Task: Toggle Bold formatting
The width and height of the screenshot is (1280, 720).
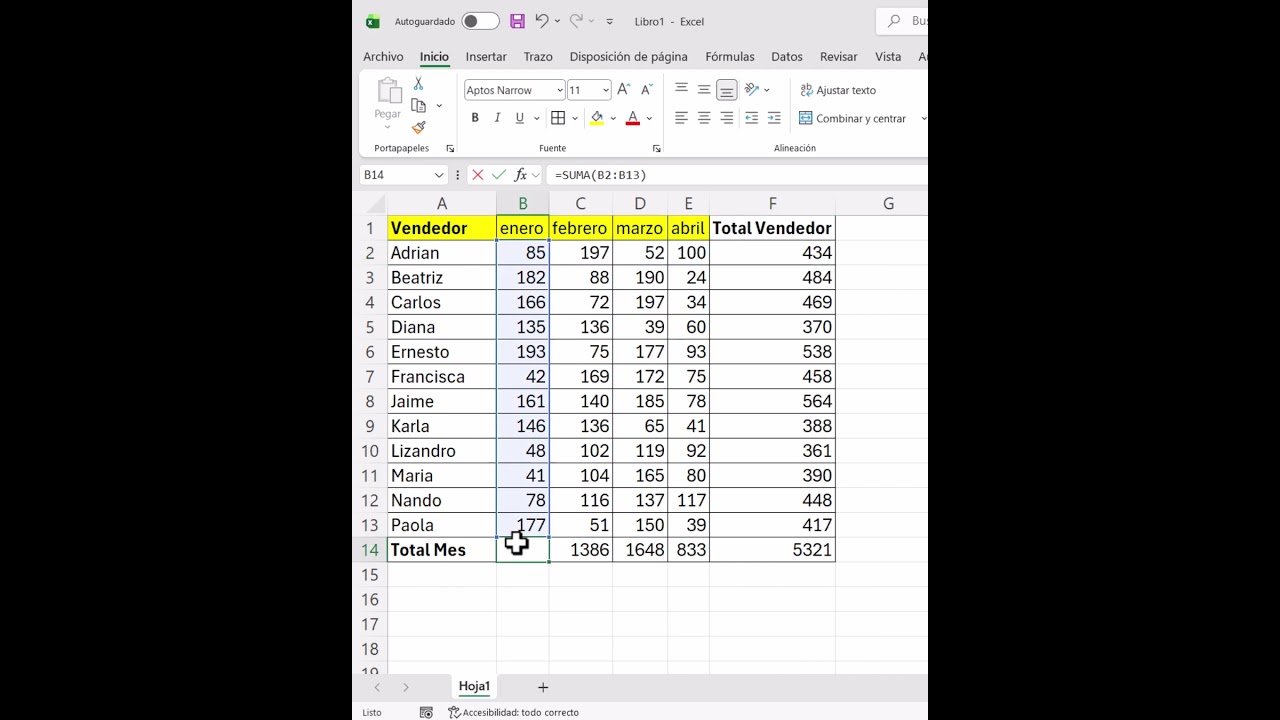Action: (x=475, y=118)
